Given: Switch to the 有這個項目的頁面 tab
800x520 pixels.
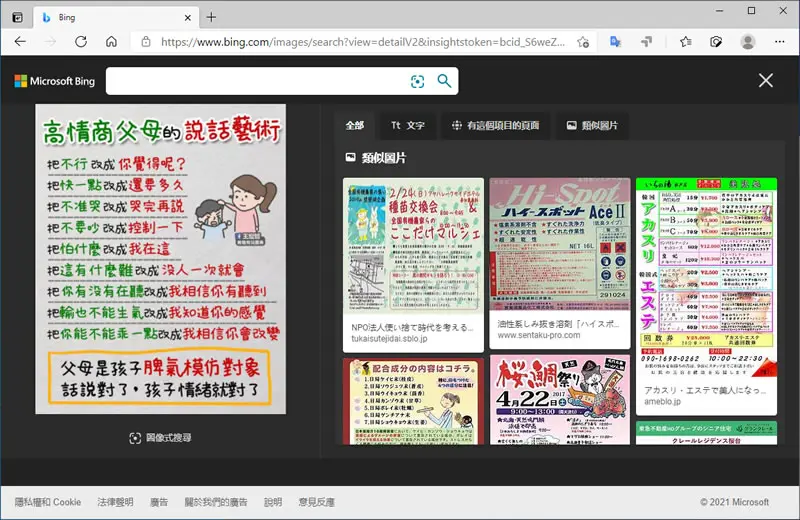Looking at the screenshot, I should pos(495,126).
